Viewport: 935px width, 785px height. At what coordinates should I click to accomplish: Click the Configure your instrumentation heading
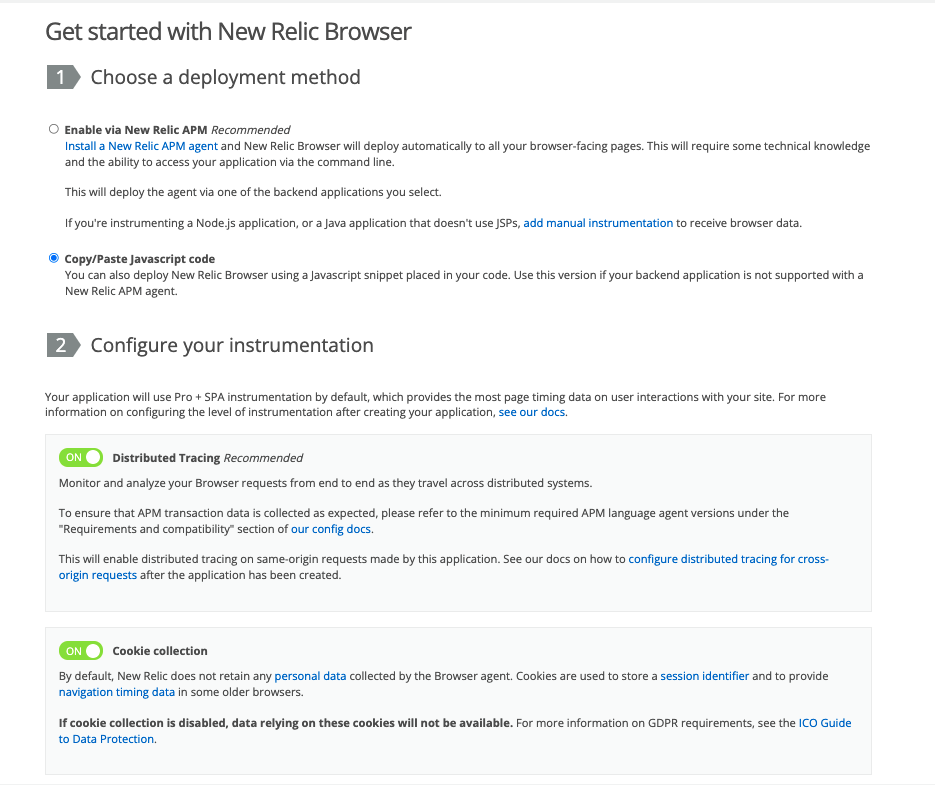pyautogui.click(x=231, y=344)
